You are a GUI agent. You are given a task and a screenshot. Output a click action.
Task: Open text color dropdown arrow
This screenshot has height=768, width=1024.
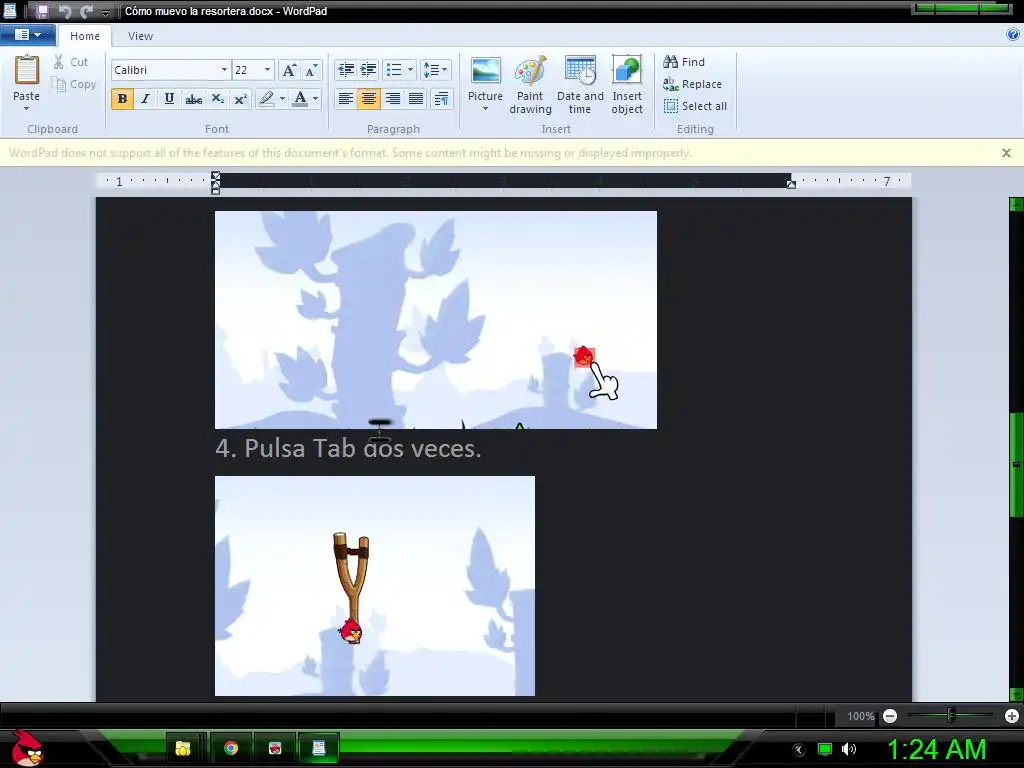(315, 99)
